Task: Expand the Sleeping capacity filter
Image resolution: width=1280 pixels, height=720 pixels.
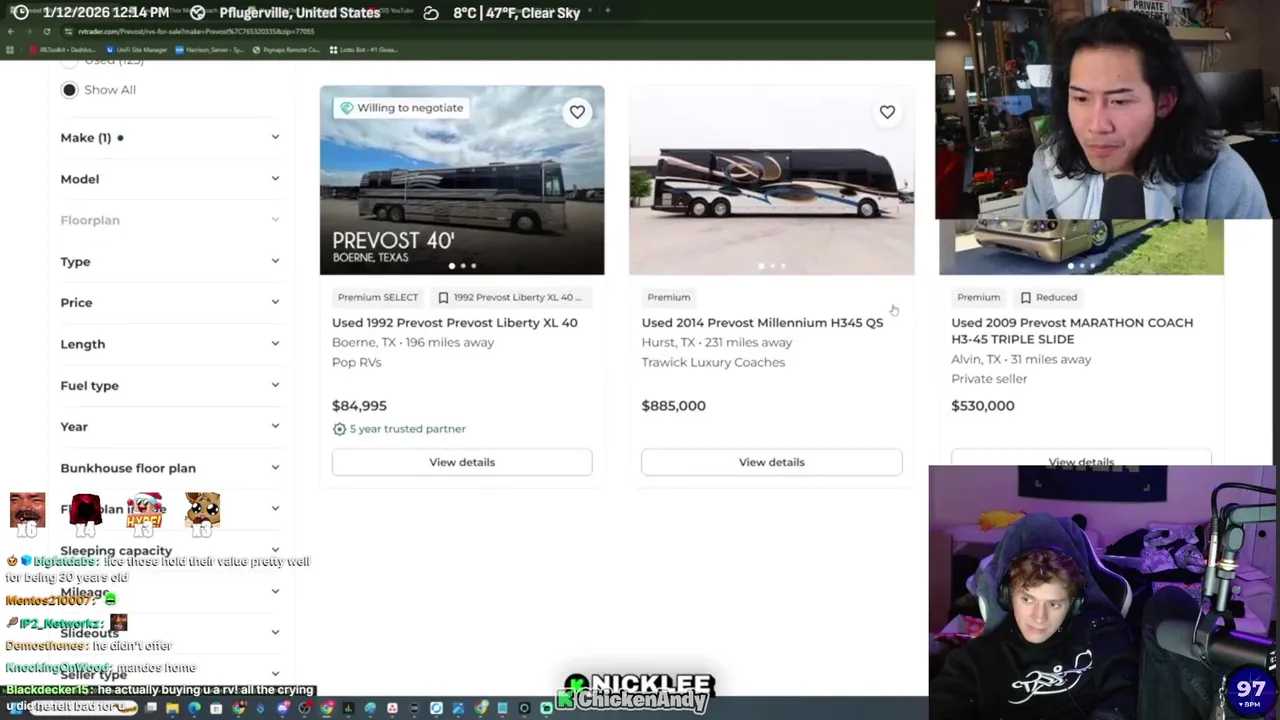Action: [170, 550]
